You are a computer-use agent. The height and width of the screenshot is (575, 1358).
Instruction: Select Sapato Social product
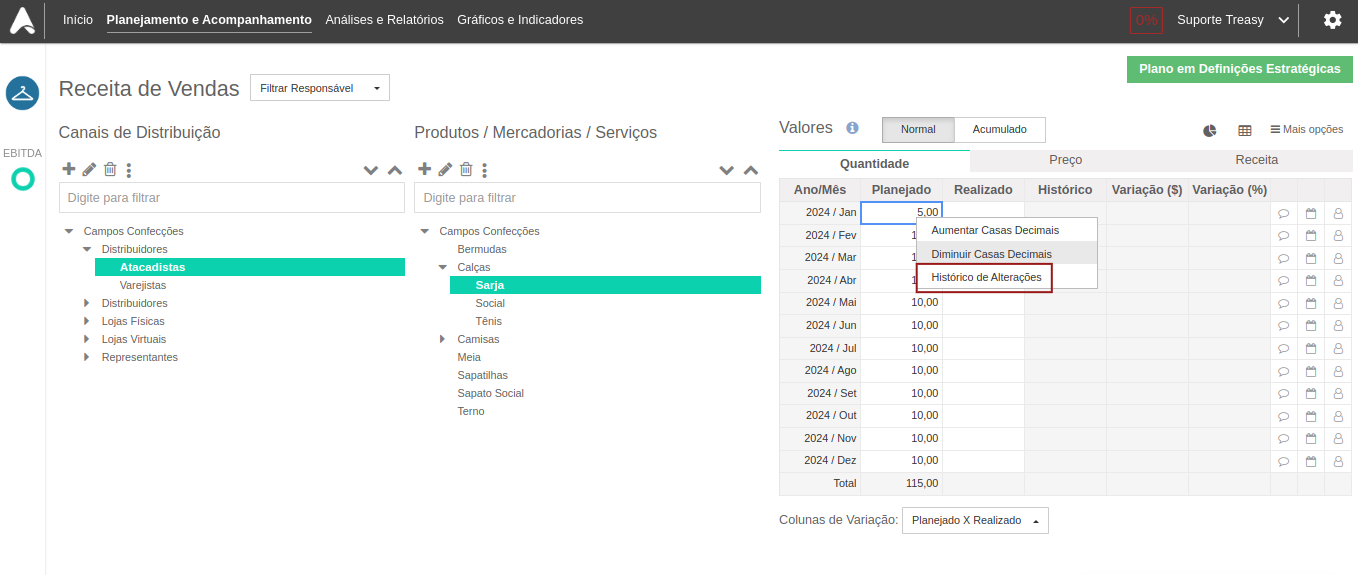point(491,393)
